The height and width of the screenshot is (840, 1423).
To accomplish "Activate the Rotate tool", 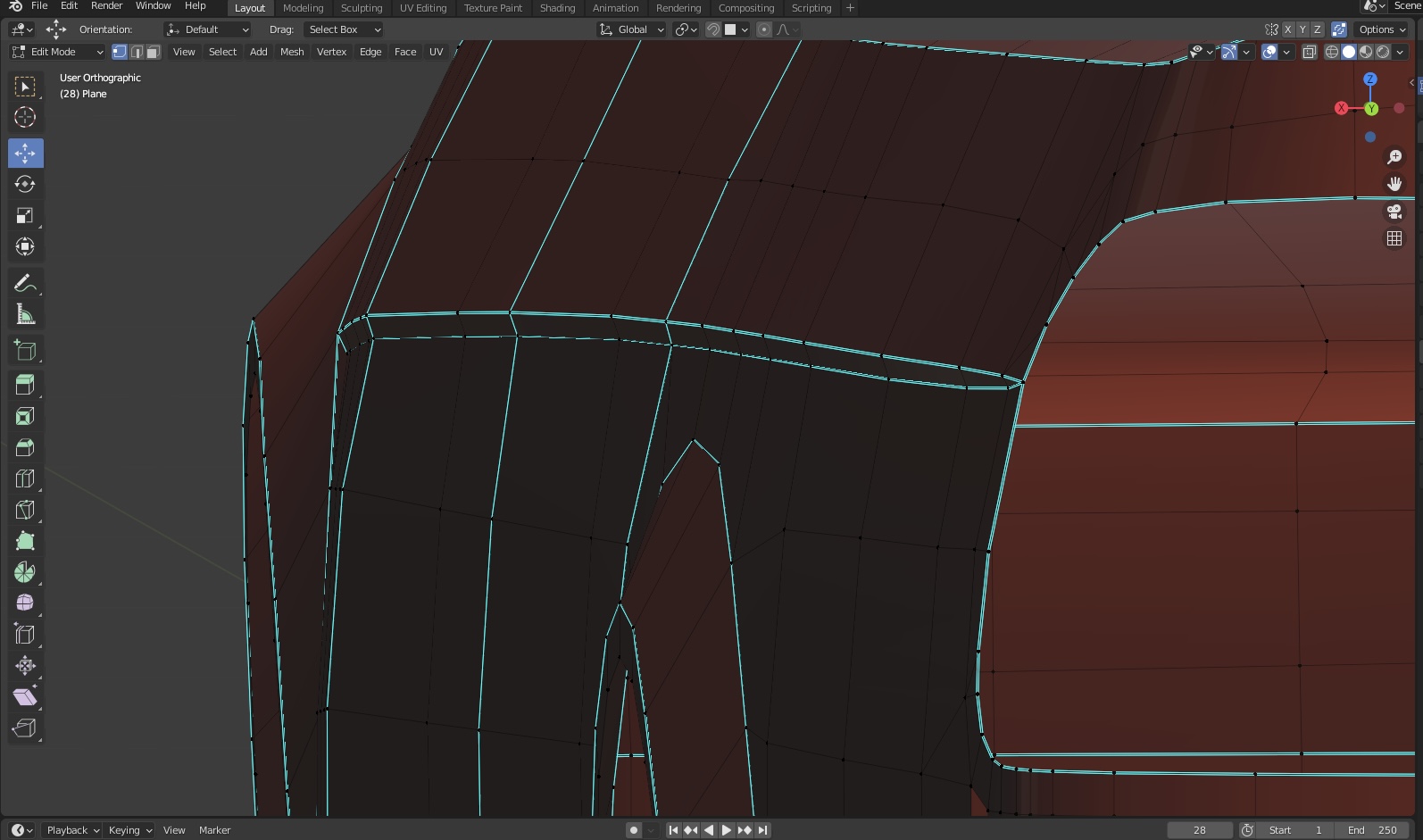I will click(x=25, y=185).
